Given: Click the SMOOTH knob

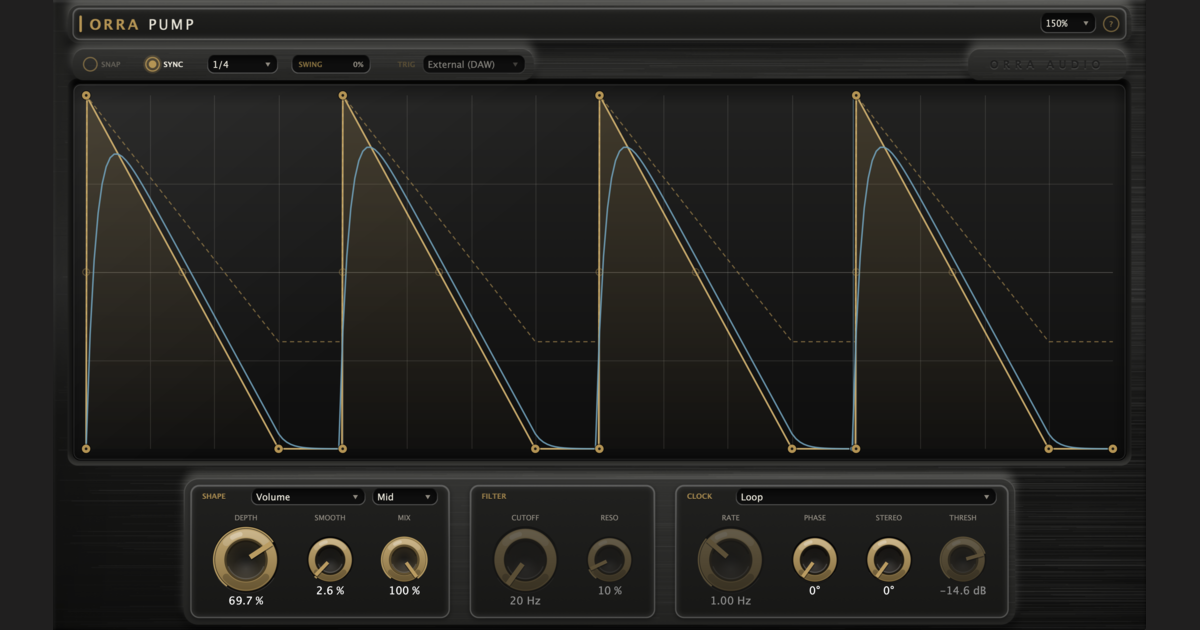Looking at the screenshot, I should [x=330, y=560].
